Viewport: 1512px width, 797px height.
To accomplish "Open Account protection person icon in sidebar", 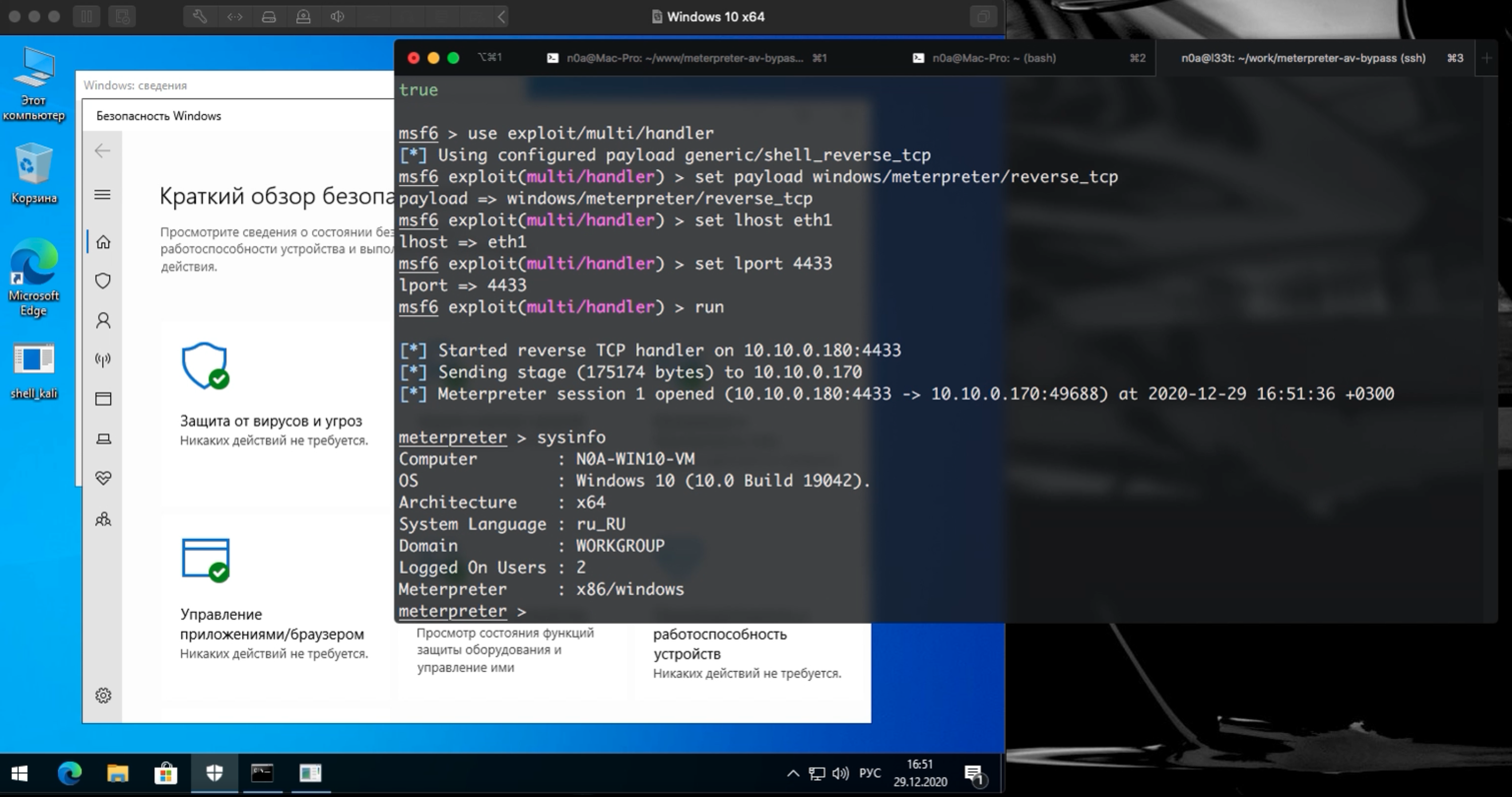I will pos(103,320).
